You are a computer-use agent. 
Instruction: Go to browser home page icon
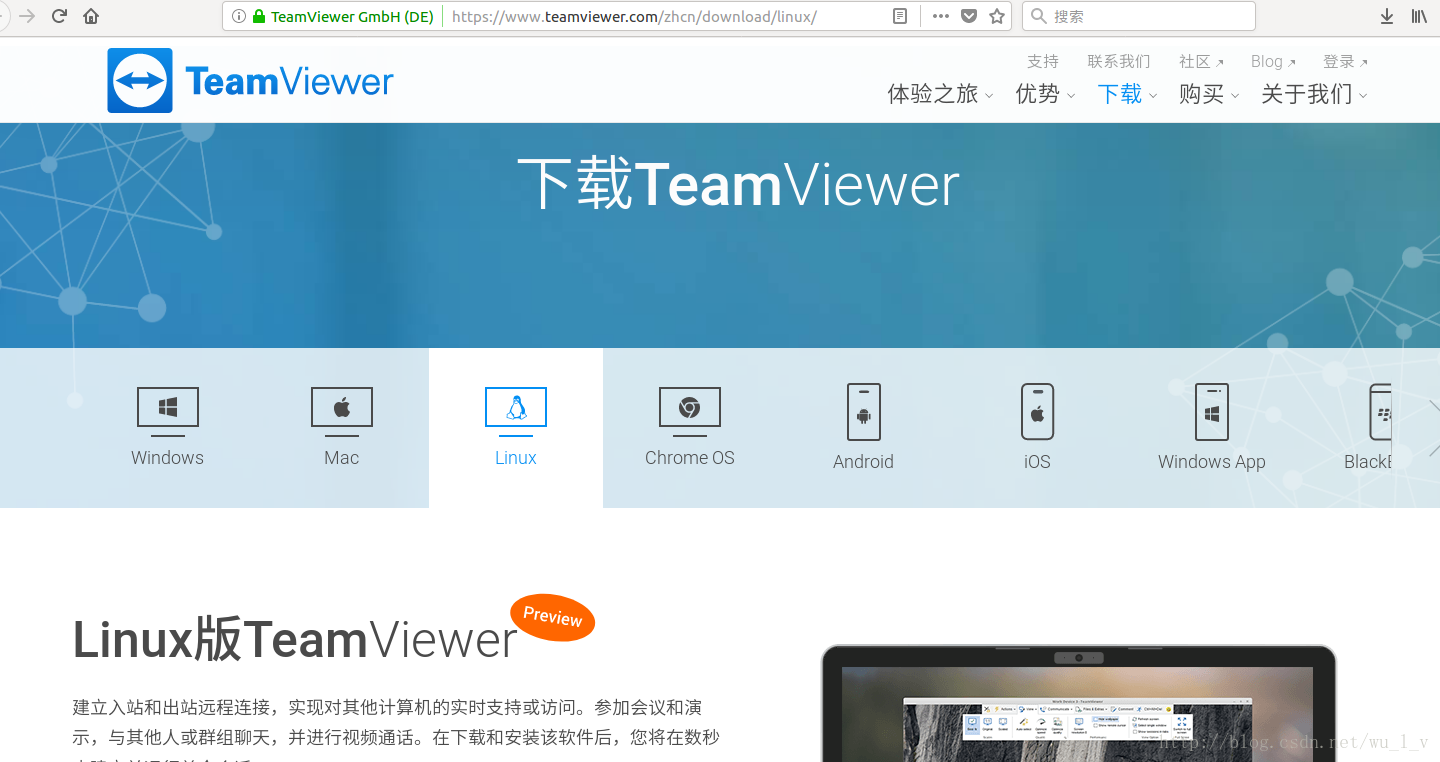coord(91,16)
